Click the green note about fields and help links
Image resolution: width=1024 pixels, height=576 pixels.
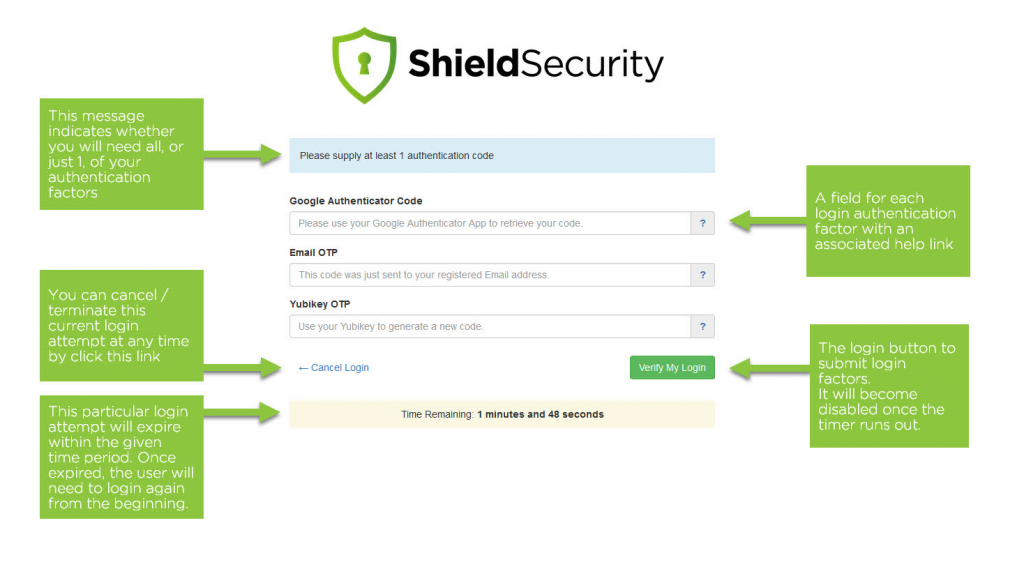888,221
